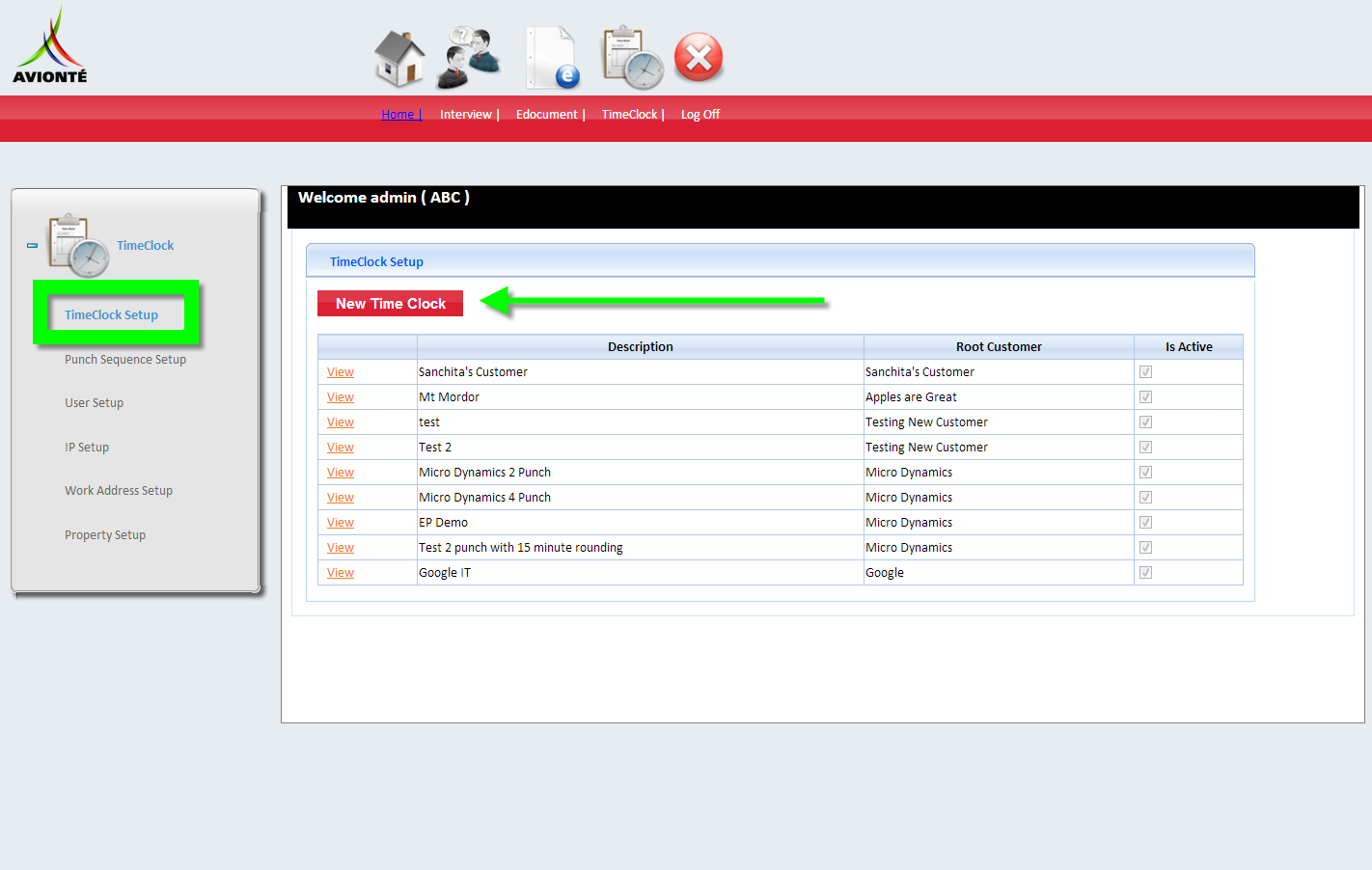This screenshot has width=1372, height=870.
Task: Click the Avionté logo
Action: coord(50,45)
